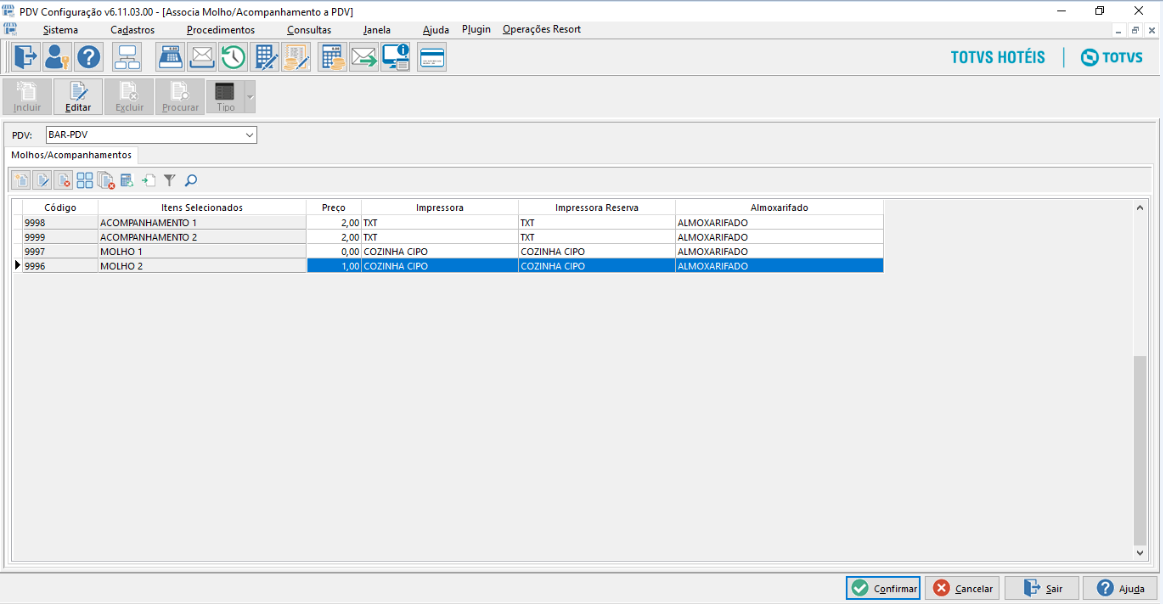Click the Impressora column header
Screen dimensions: 1163x604
tap(440, 208)
